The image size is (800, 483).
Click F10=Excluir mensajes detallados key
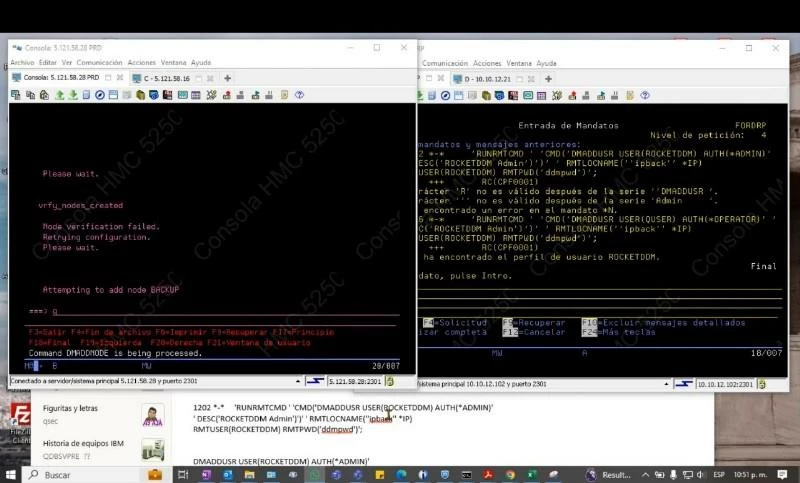pos(663,323)
